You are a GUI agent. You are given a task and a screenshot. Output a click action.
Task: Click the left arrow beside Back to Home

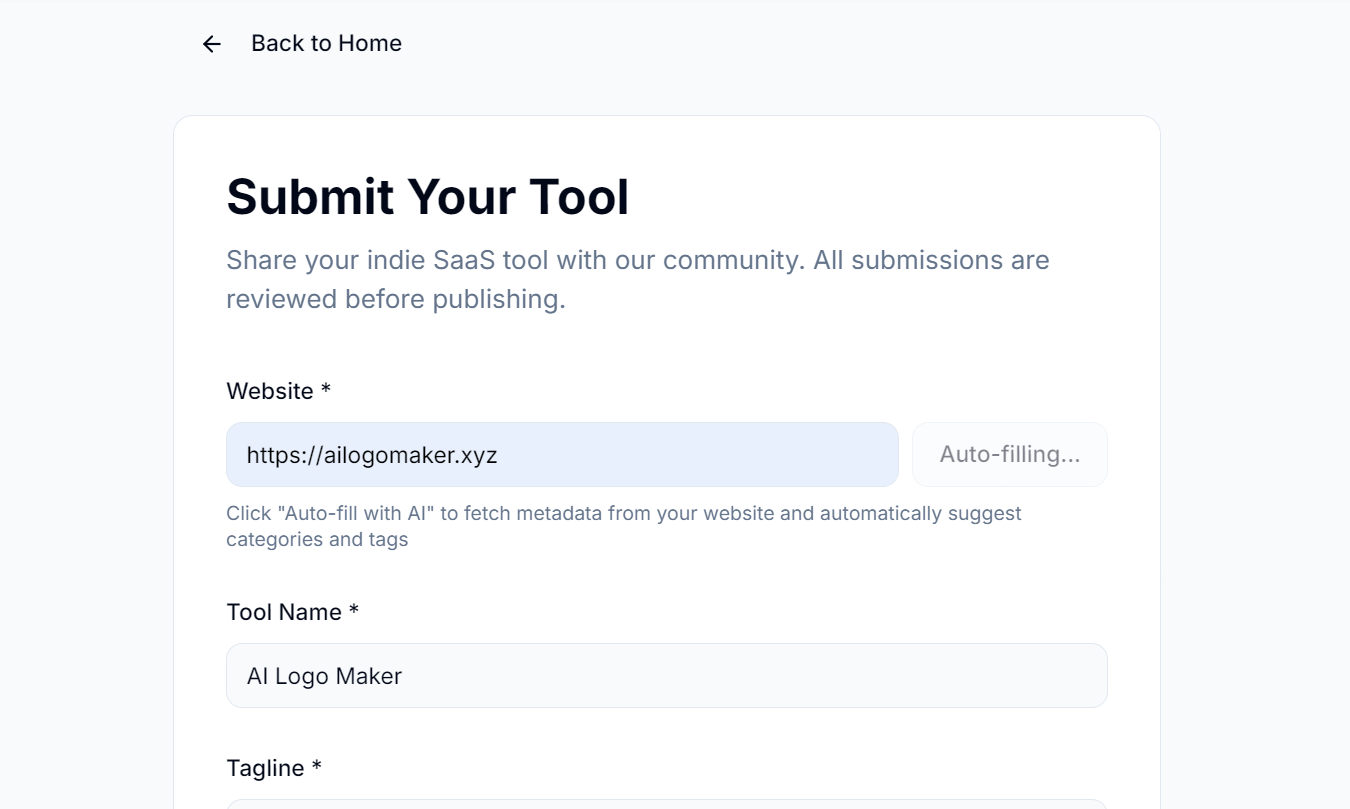[210, 43]
